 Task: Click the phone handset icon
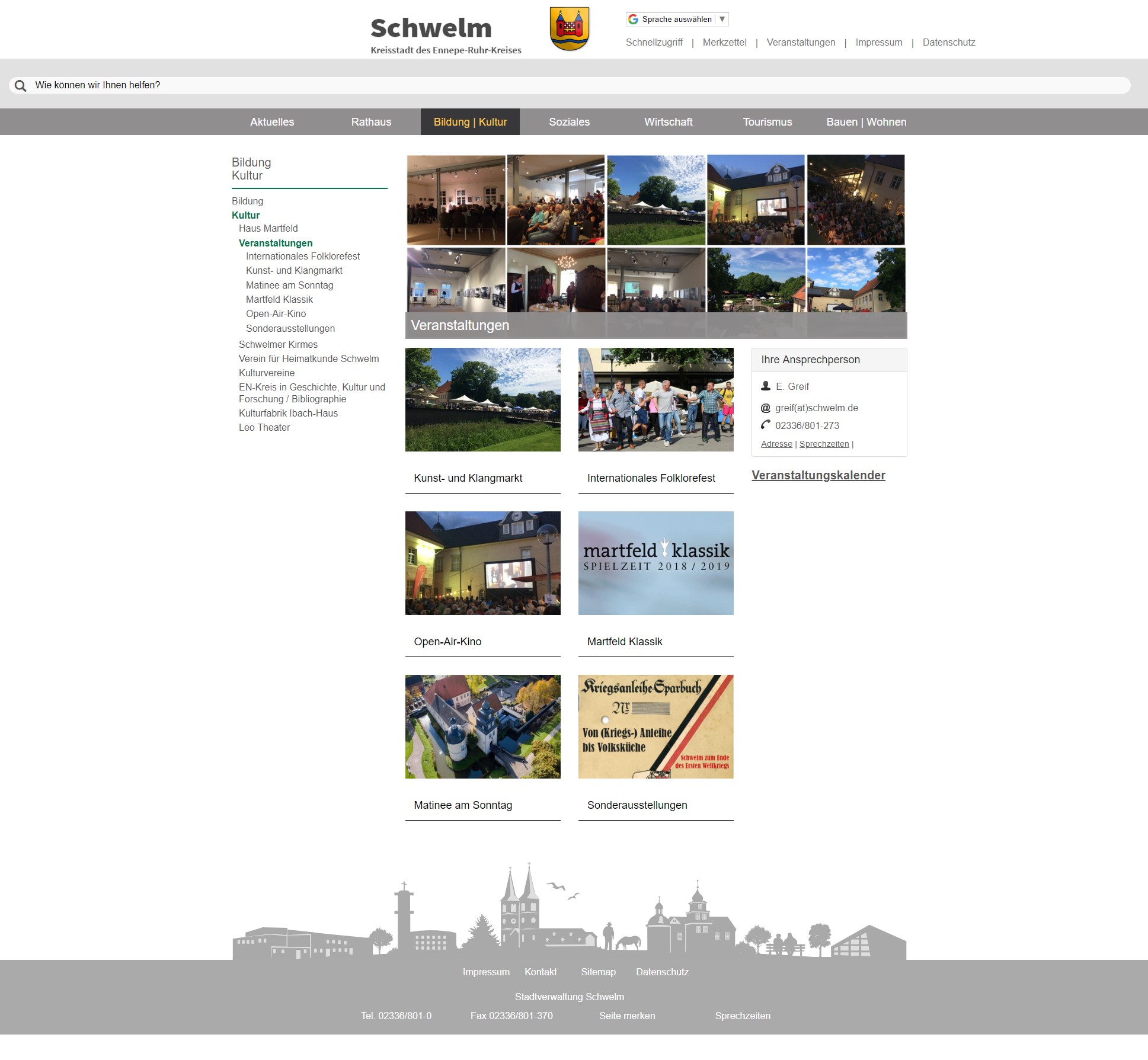(766, 425)
